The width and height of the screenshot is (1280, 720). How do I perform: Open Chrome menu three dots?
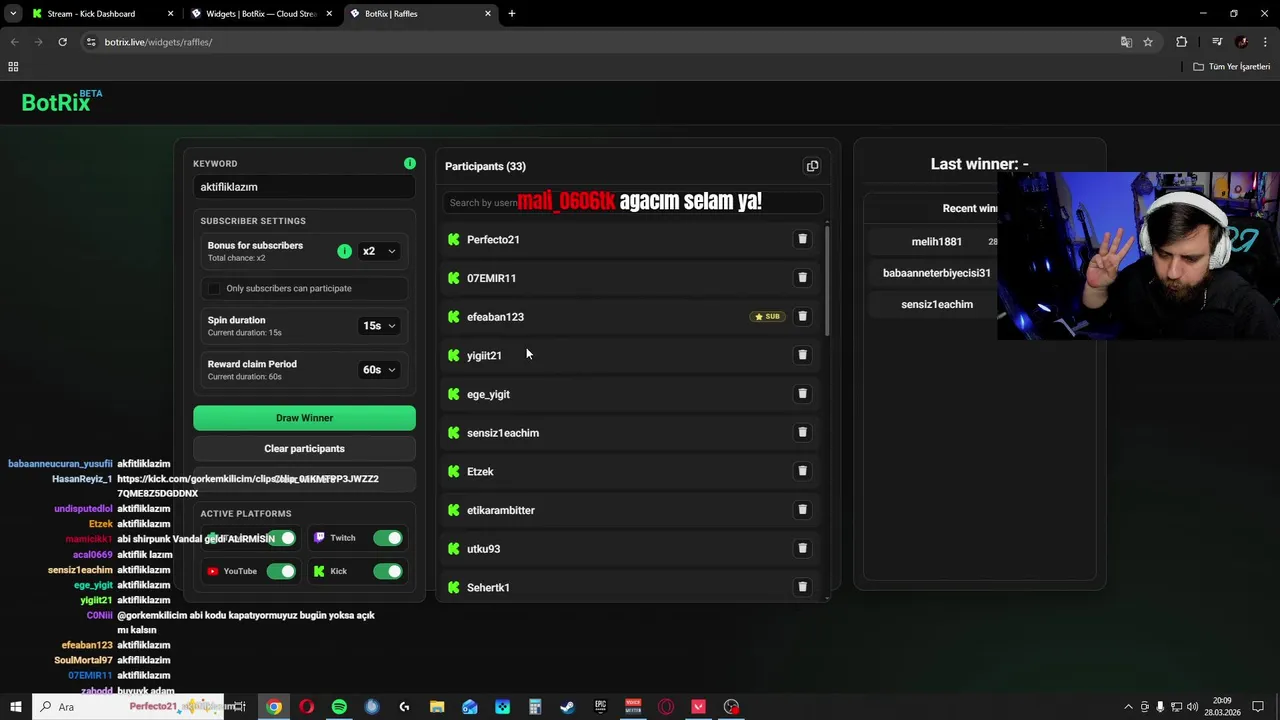[x=1266, y=42]
